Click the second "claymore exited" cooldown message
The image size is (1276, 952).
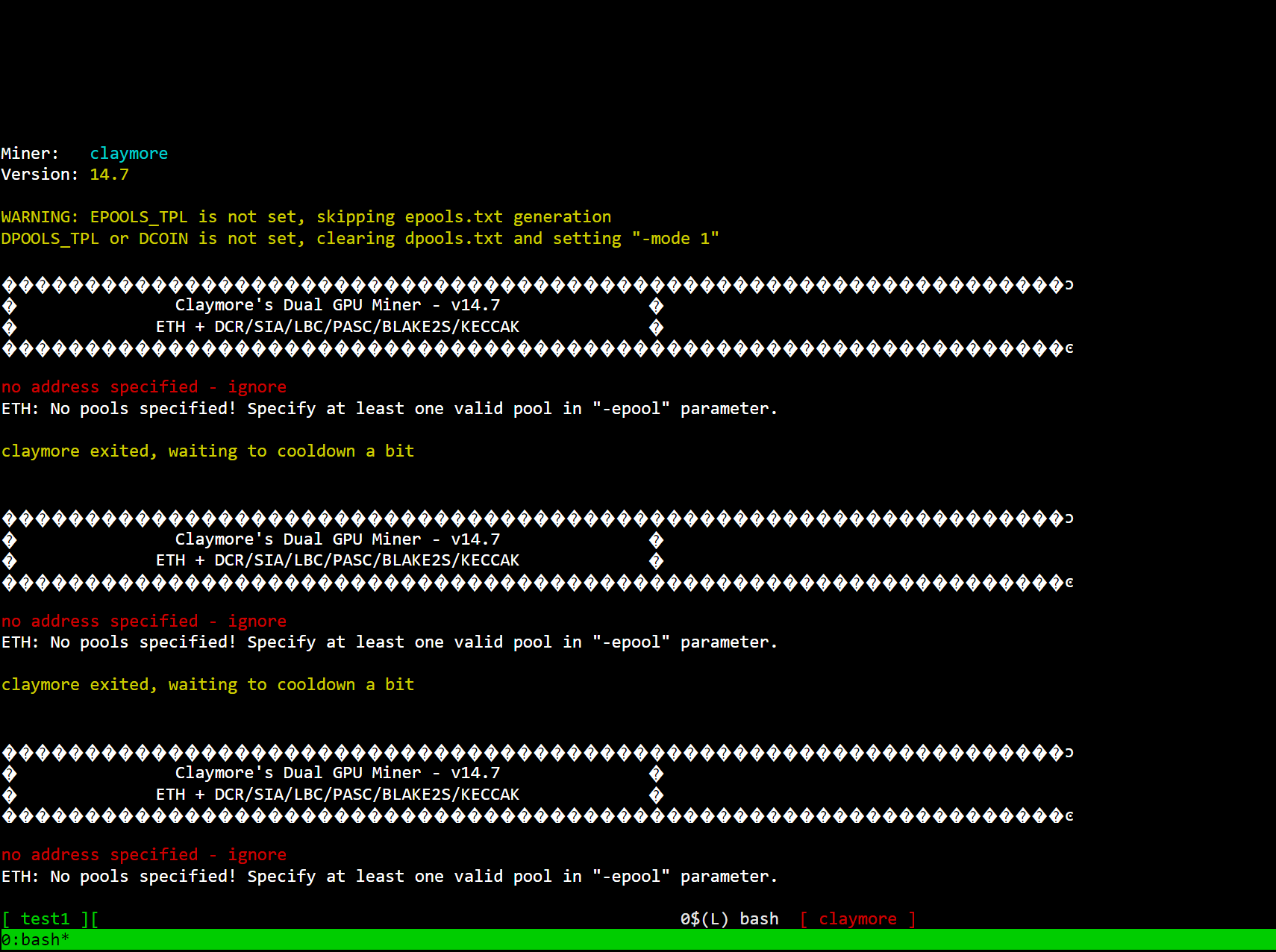207,685
